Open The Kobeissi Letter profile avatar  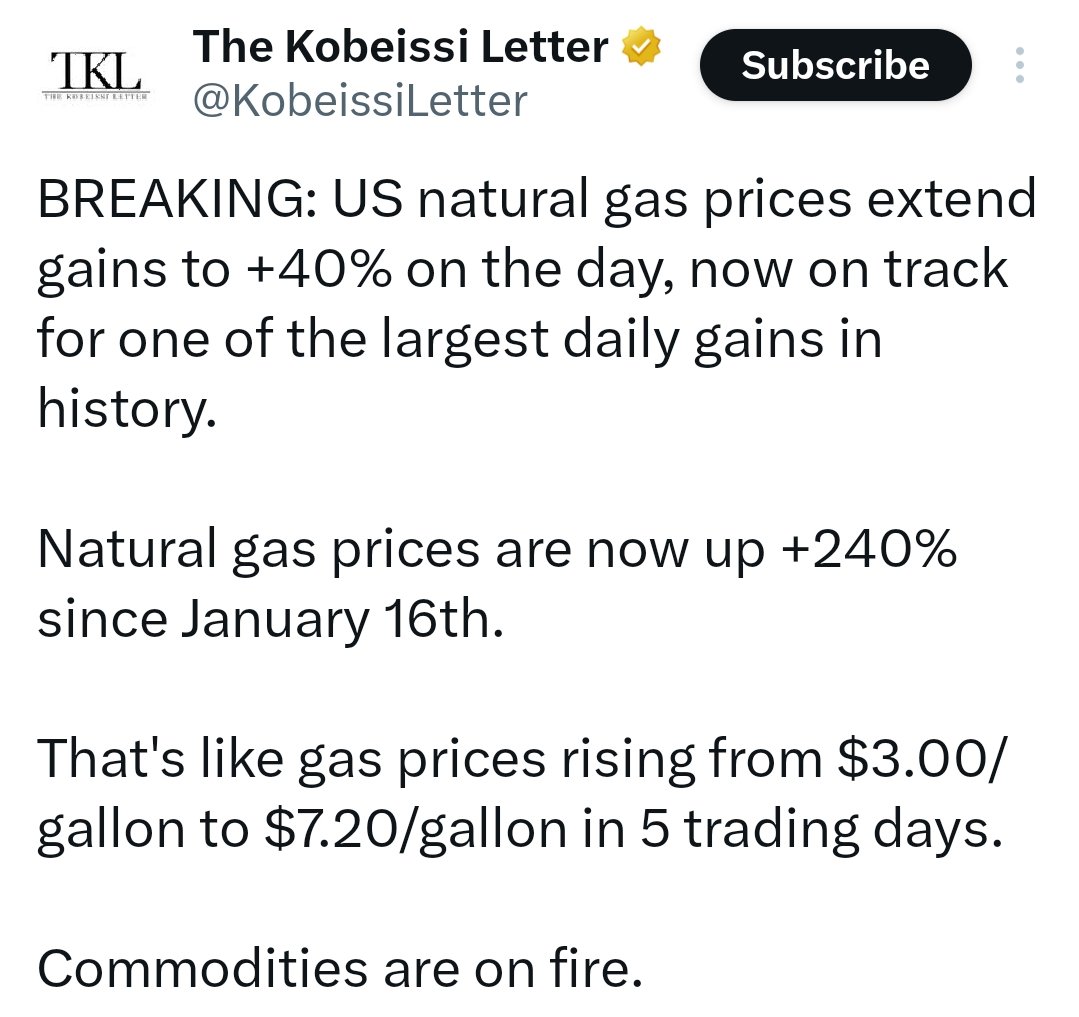[94, 75]
